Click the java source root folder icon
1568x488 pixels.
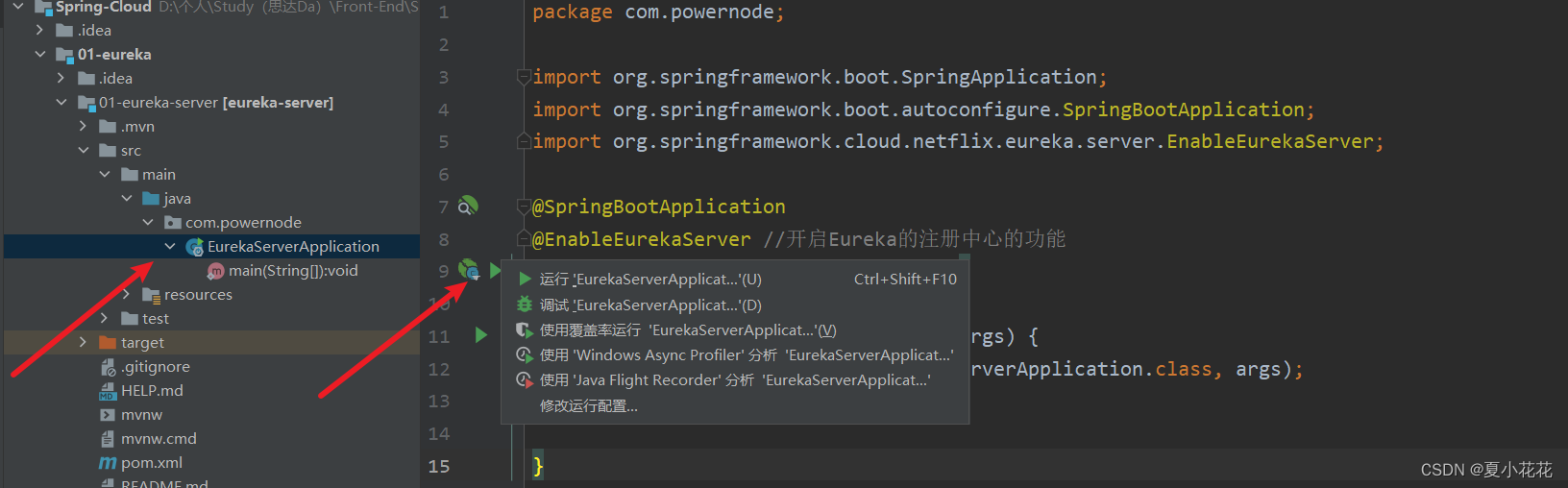pyautogui.click(x=151, y=199)
